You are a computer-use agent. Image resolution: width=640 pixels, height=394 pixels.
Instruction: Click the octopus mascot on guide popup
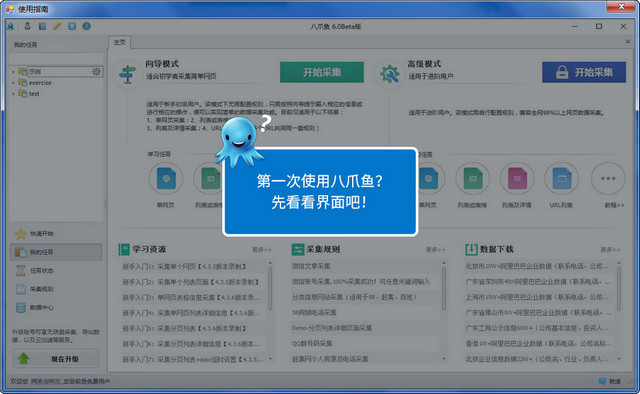[240, 142]
